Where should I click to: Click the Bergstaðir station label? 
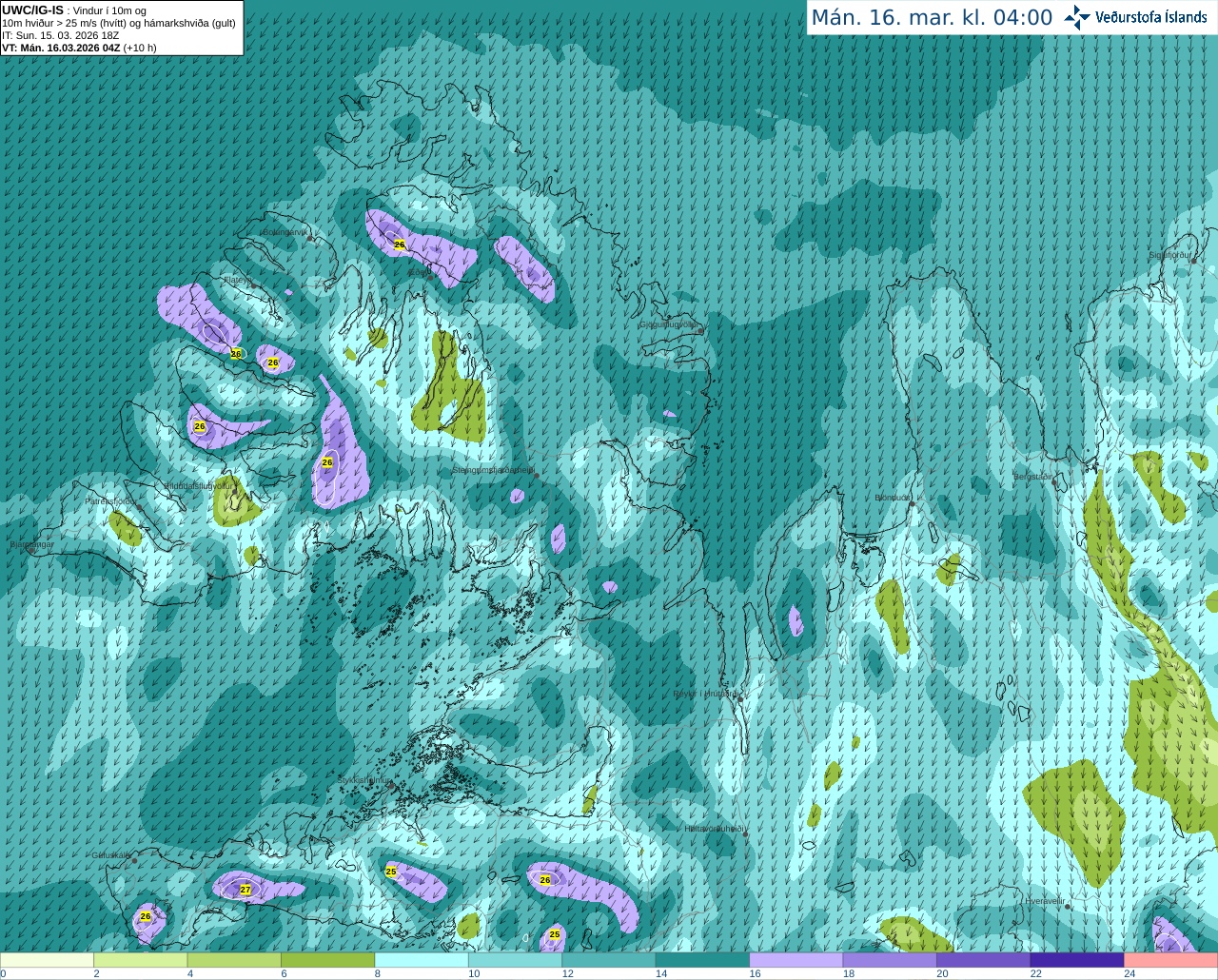pyautogui.click(x=1033, y=477)
